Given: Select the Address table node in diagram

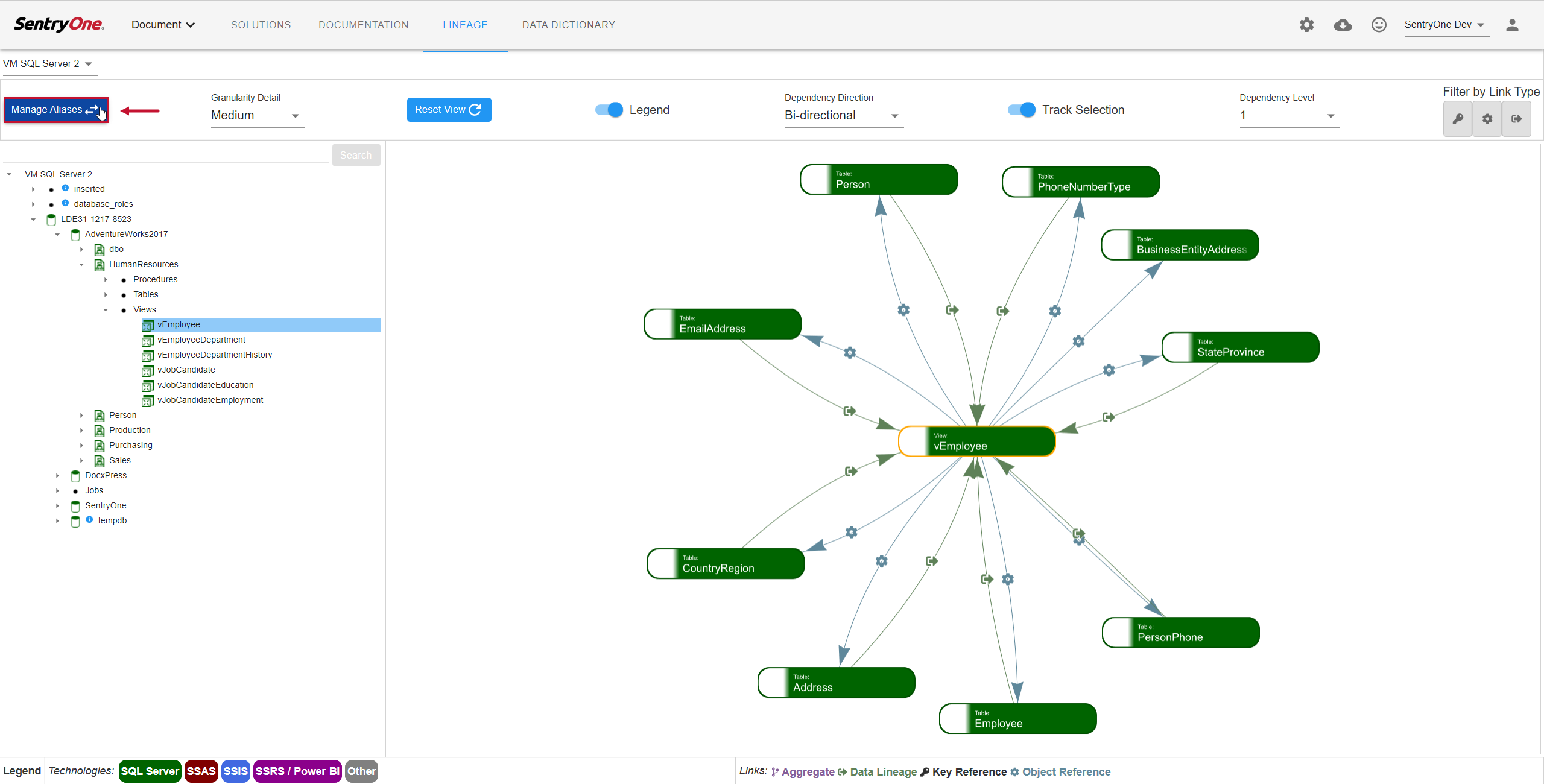Looking at the screenshot, I should 836,683.
